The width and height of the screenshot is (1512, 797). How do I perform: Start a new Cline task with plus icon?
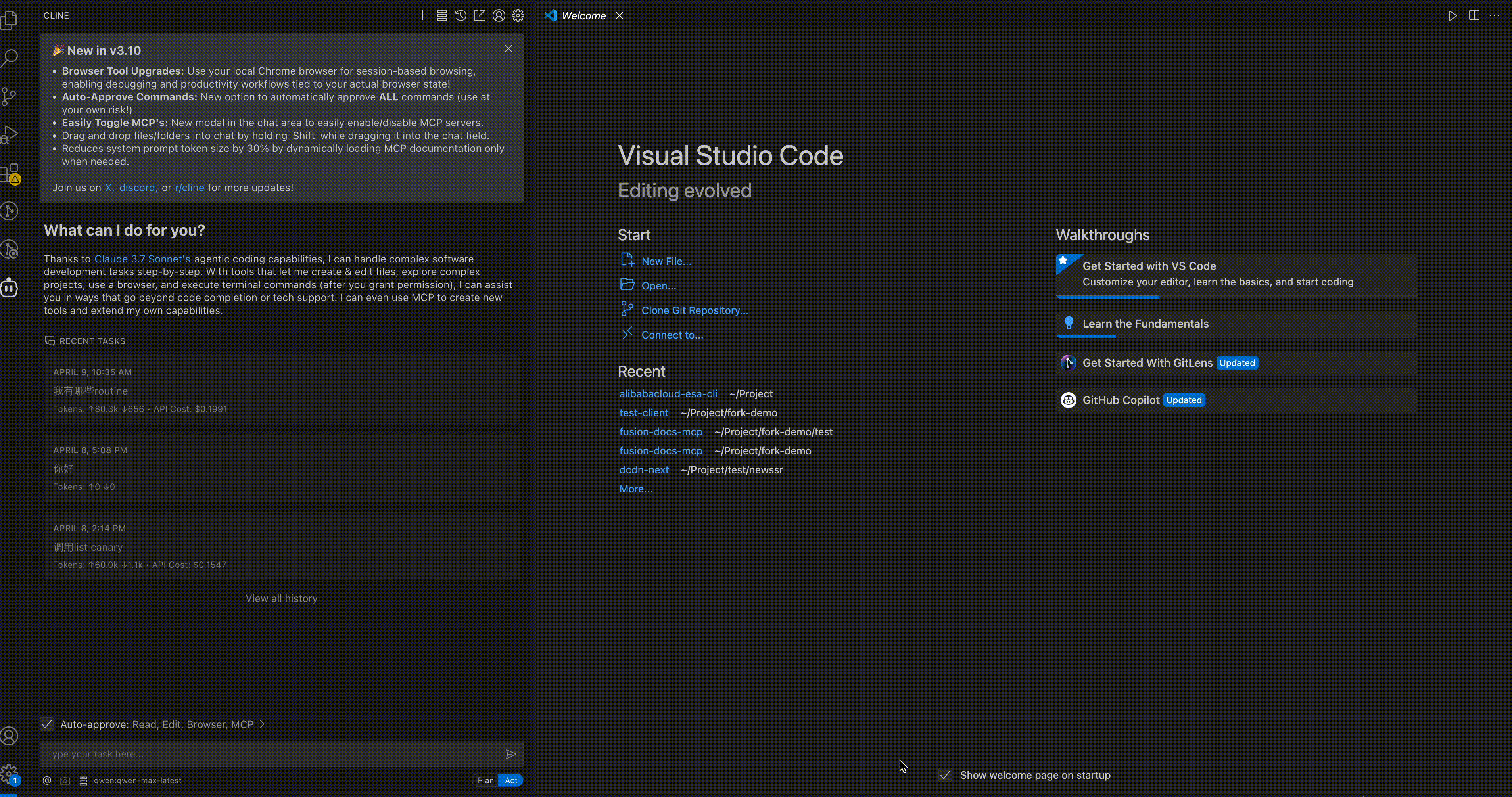coord(422,16)
